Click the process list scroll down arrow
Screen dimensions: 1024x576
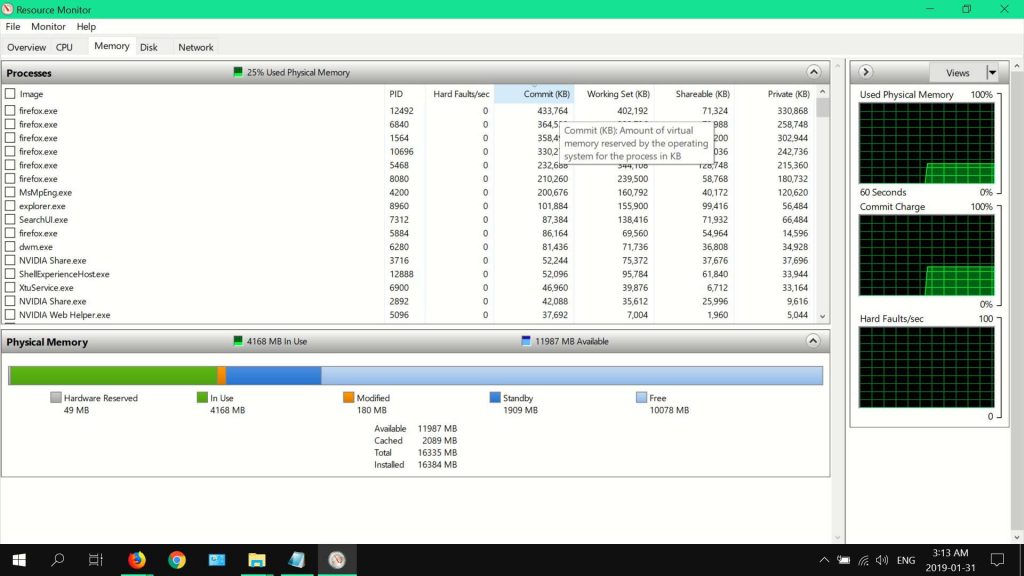822,316
